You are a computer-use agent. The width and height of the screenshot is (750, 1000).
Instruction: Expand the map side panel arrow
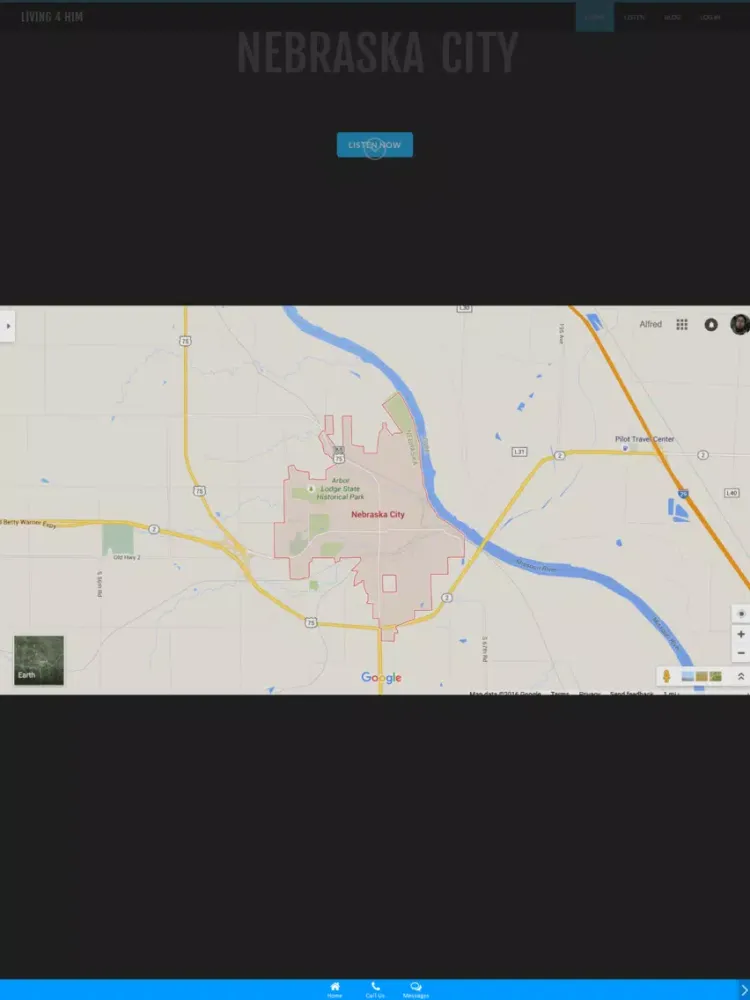click(8, 325)
